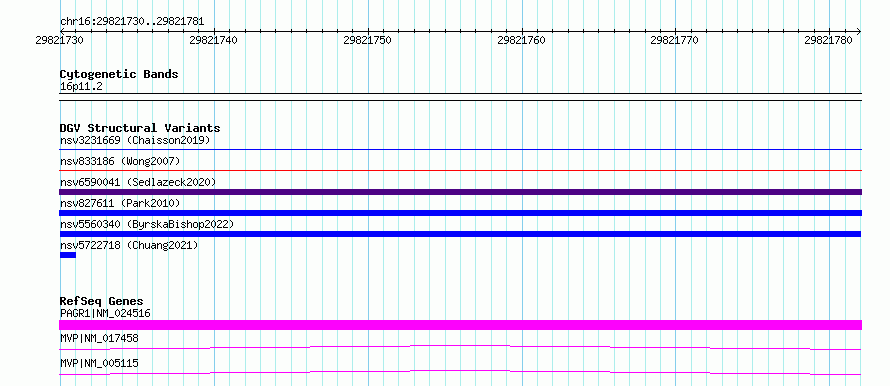Select the MVP NM_017458 intron line
Screen dimensions: 890x386
coord(460,347)
